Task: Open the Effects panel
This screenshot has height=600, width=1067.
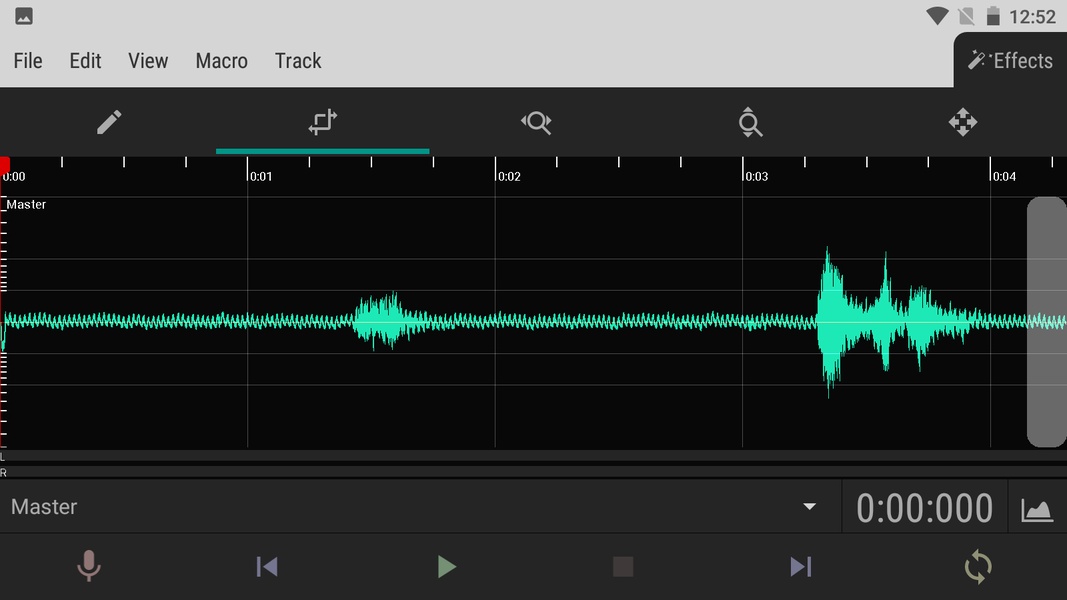Action: [1010, 61]
